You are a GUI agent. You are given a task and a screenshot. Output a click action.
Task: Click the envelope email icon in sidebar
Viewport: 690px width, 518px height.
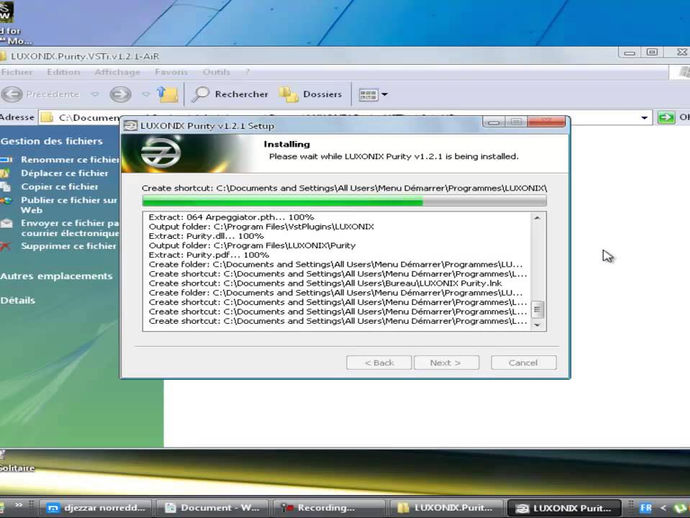6,224
